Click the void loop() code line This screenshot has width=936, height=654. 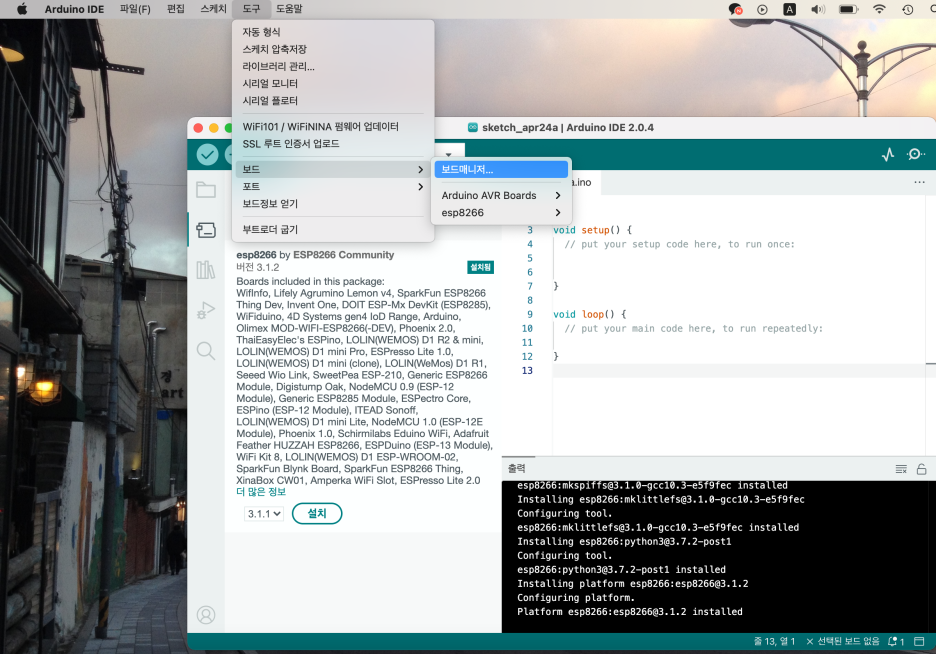point(589,314)
